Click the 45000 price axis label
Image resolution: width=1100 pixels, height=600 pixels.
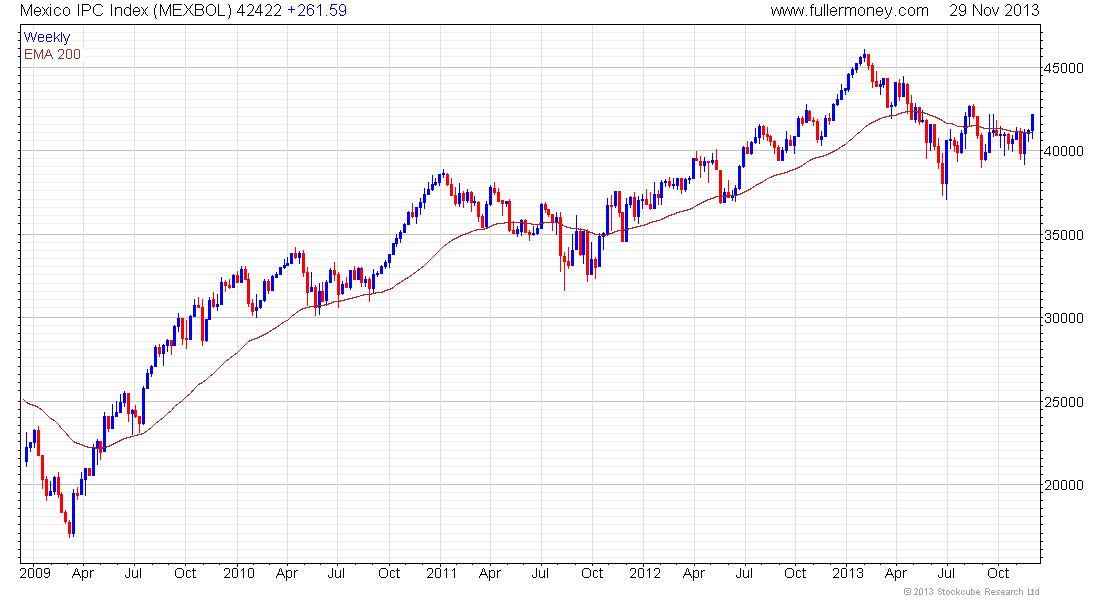[x=1064, y=69]
